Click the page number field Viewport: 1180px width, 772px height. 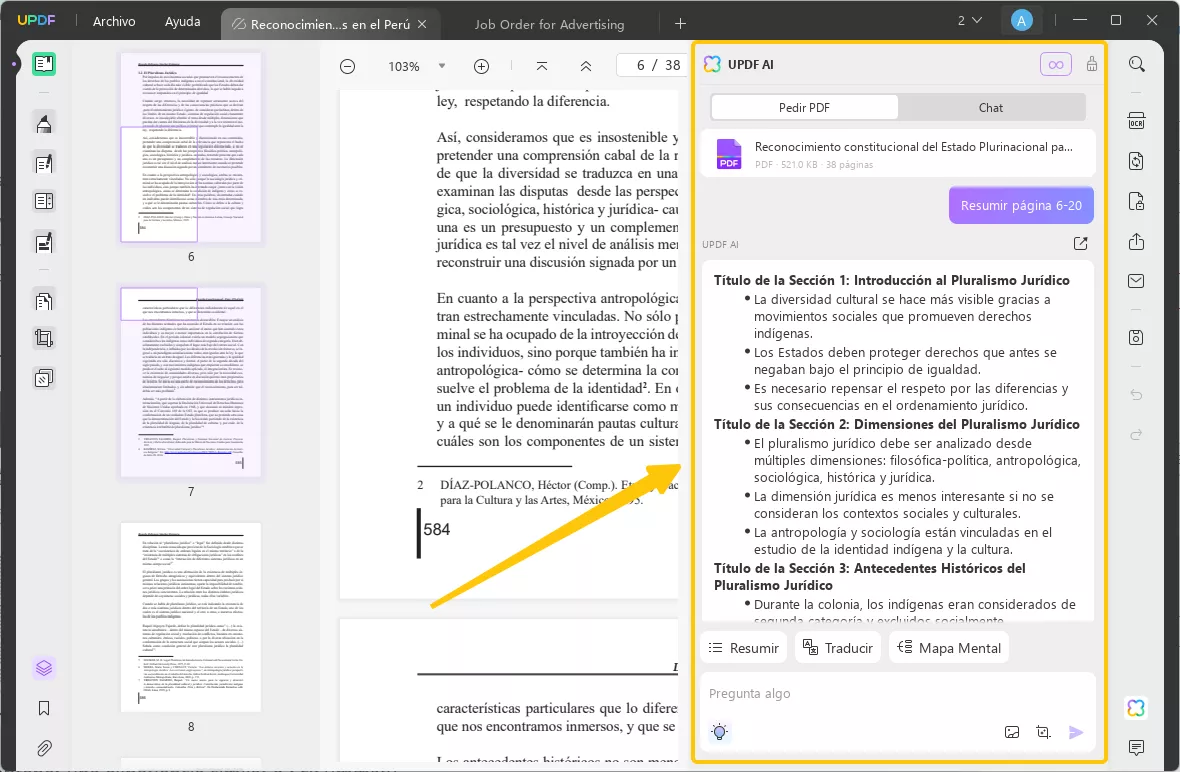click(649, 65)
